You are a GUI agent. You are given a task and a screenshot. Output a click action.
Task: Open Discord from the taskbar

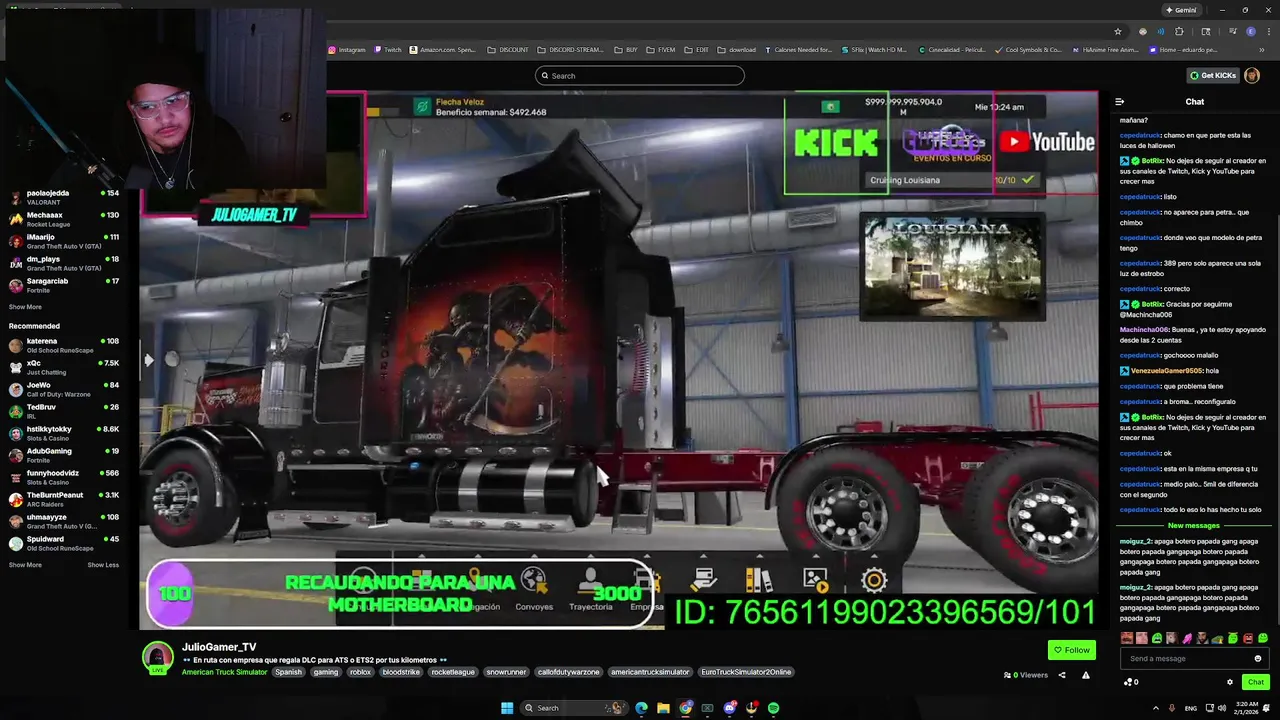tap(730, 708)
